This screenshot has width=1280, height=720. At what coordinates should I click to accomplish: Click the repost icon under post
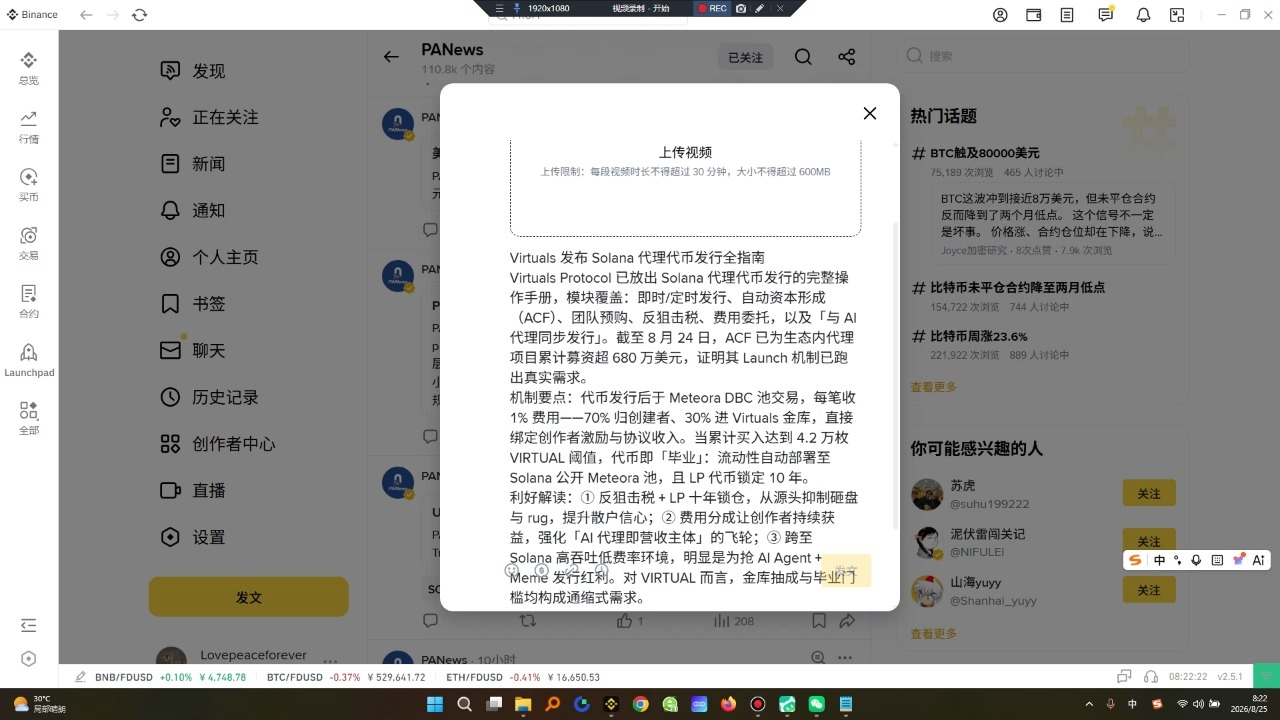click(x=528, y=621)
